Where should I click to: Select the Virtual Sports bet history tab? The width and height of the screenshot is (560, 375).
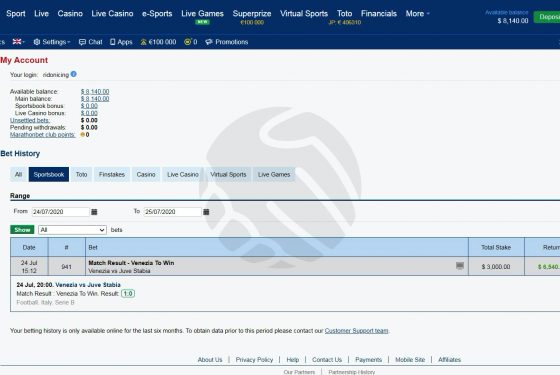click(228, 174)
